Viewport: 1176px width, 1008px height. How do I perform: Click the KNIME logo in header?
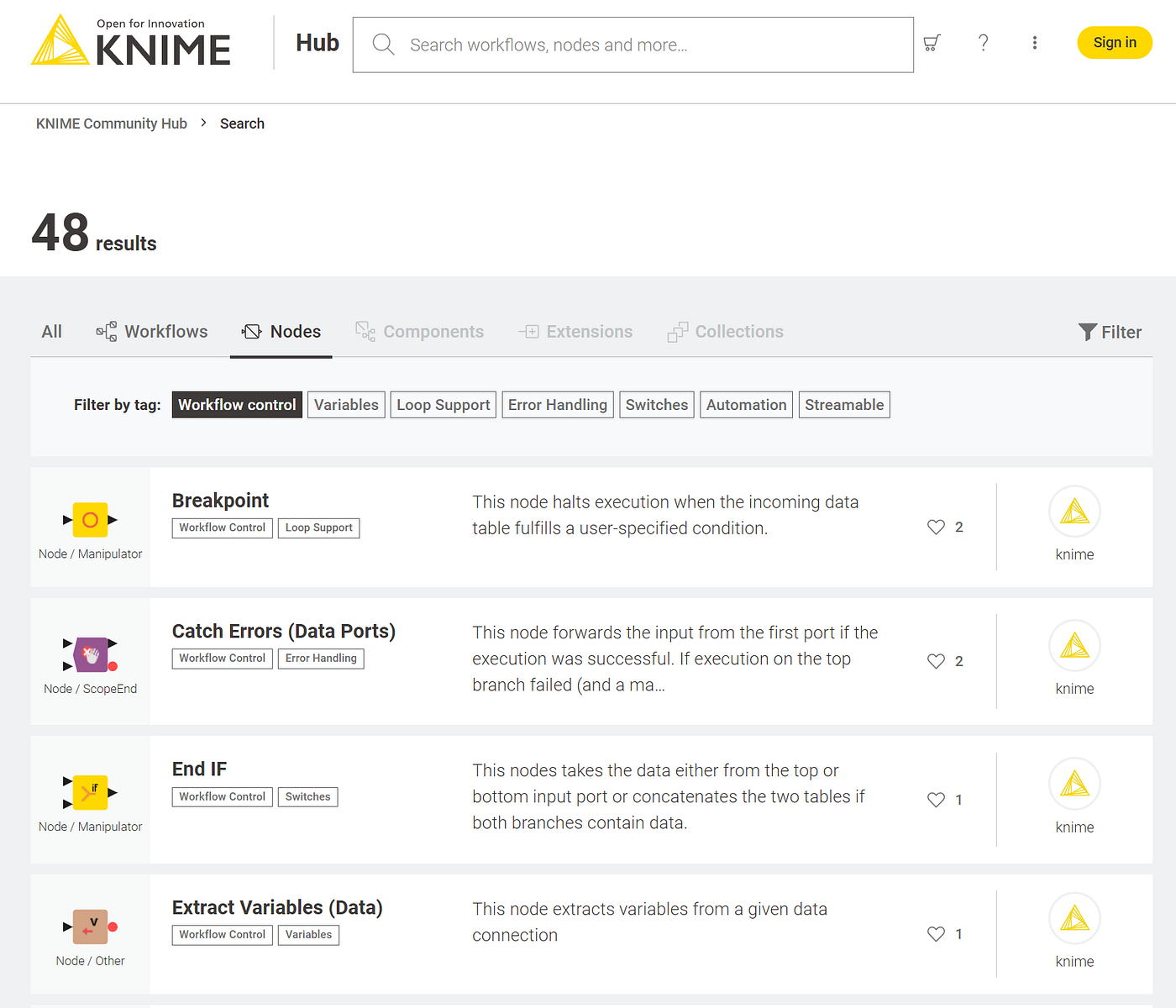(131, 40)
